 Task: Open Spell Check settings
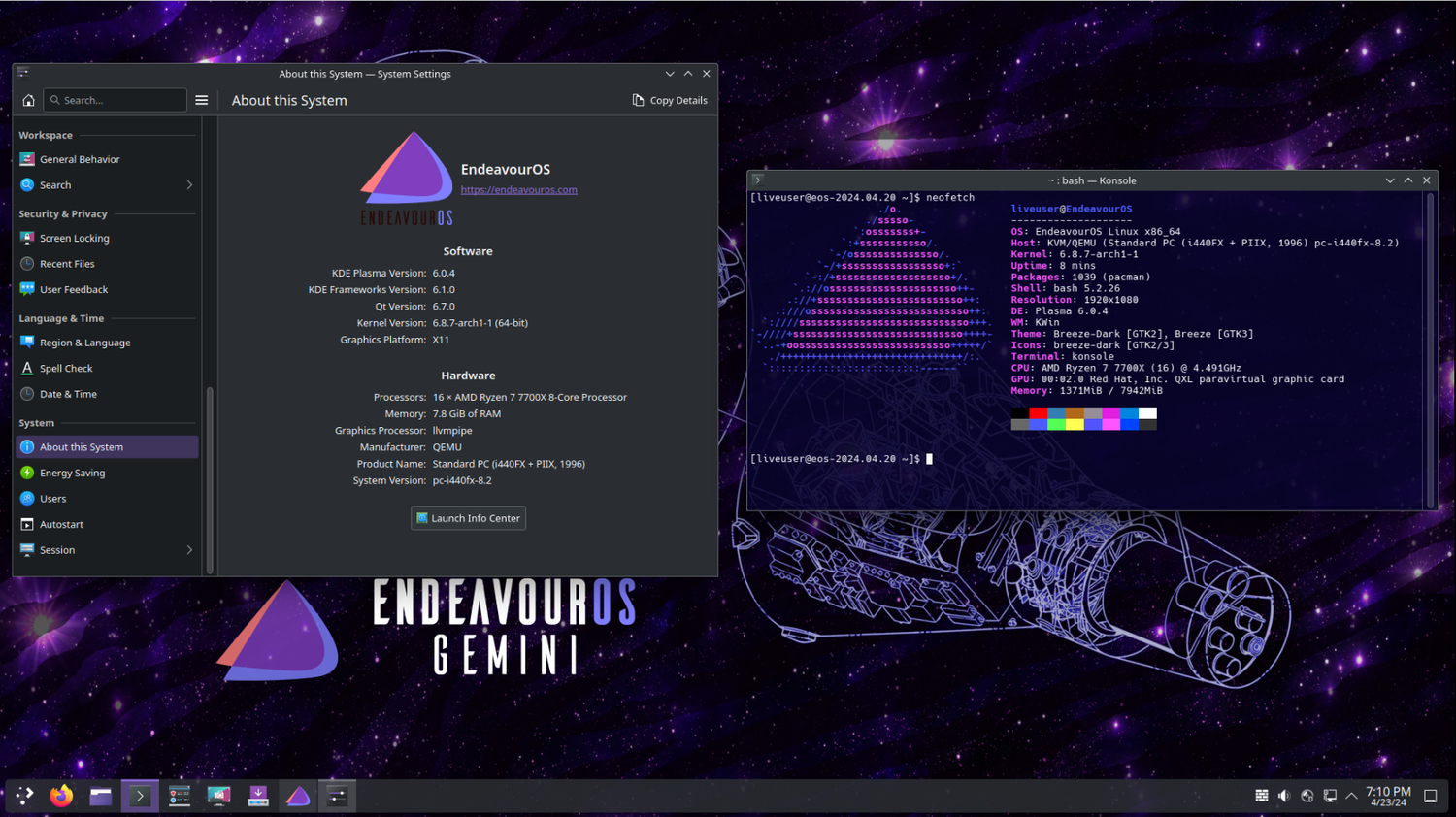point(107,369)
